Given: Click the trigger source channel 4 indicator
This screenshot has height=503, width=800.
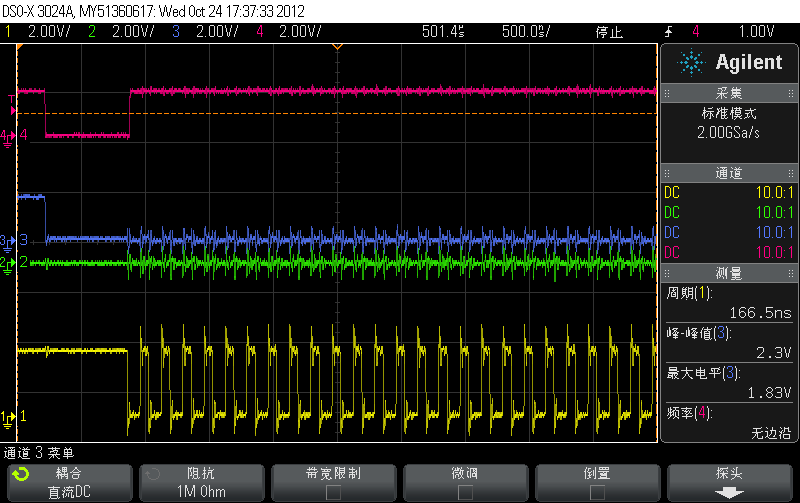Looking at the screenshot, I should point(696,32).
